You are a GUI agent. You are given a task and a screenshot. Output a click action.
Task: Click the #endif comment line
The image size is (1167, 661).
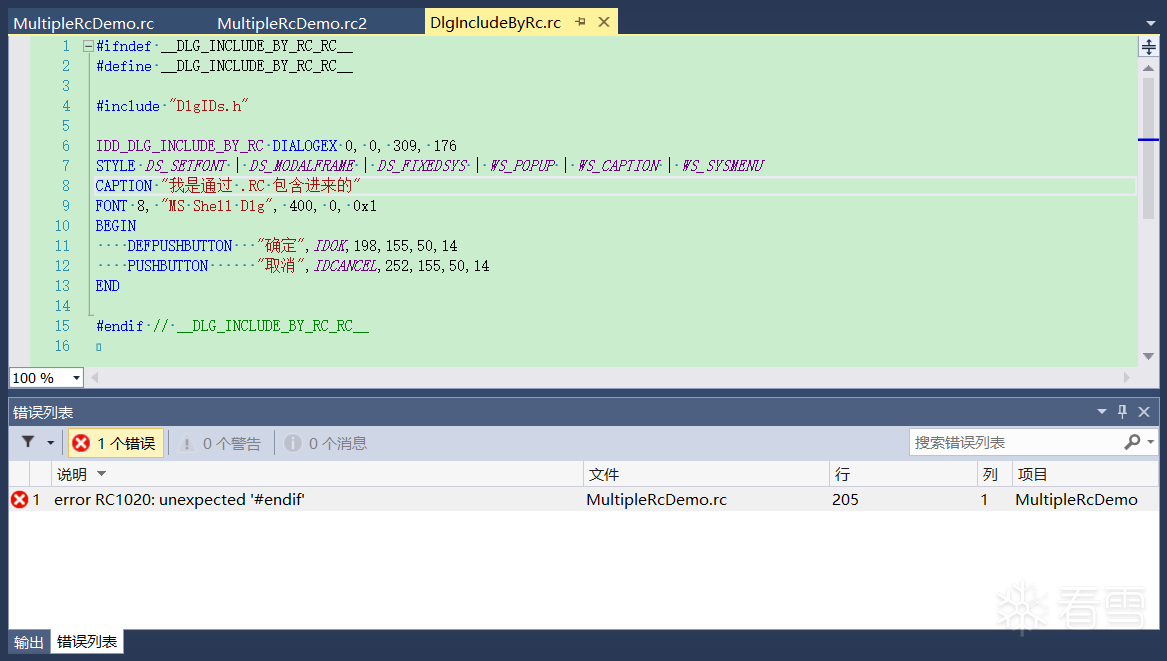coord(232,326)
